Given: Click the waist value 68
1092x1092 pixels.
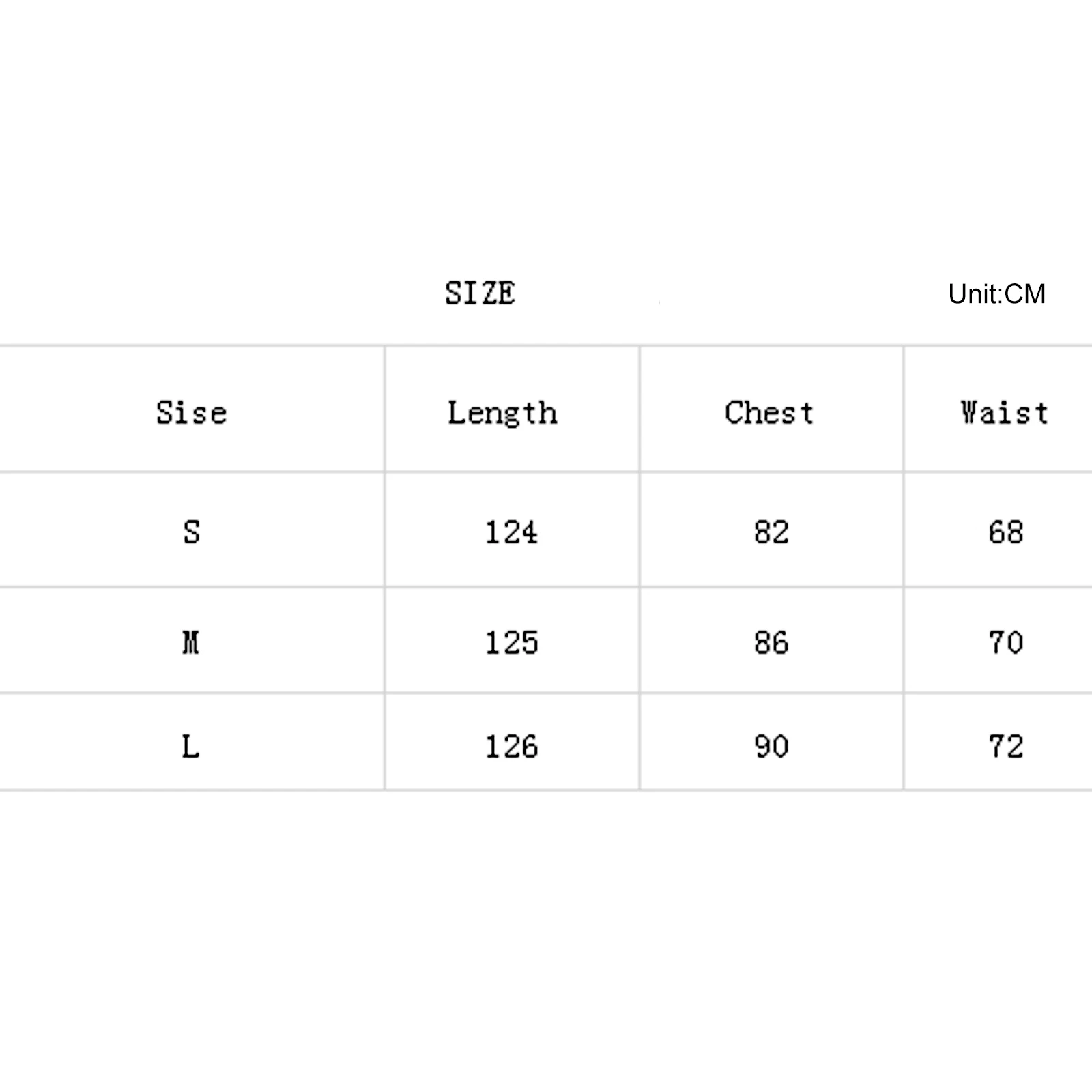Looking at the screenshot, I should pos(1005,532).
